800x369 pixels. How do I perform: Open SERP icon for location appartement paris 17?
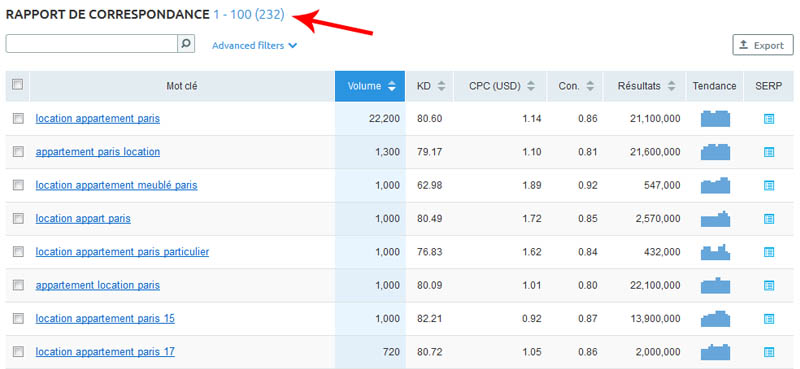[769, 352]
